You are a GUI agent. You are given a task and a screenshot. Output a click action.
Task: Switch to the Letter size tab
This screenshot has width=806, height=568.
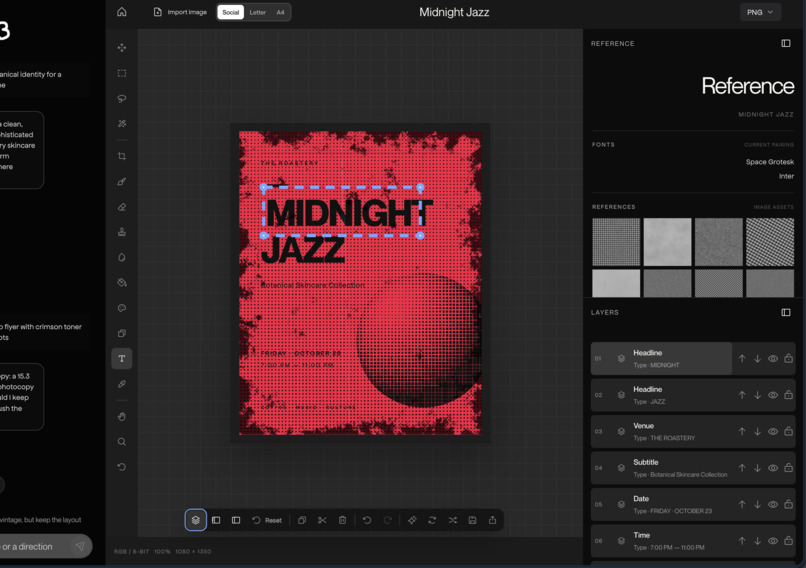click(x=258, y=12)
